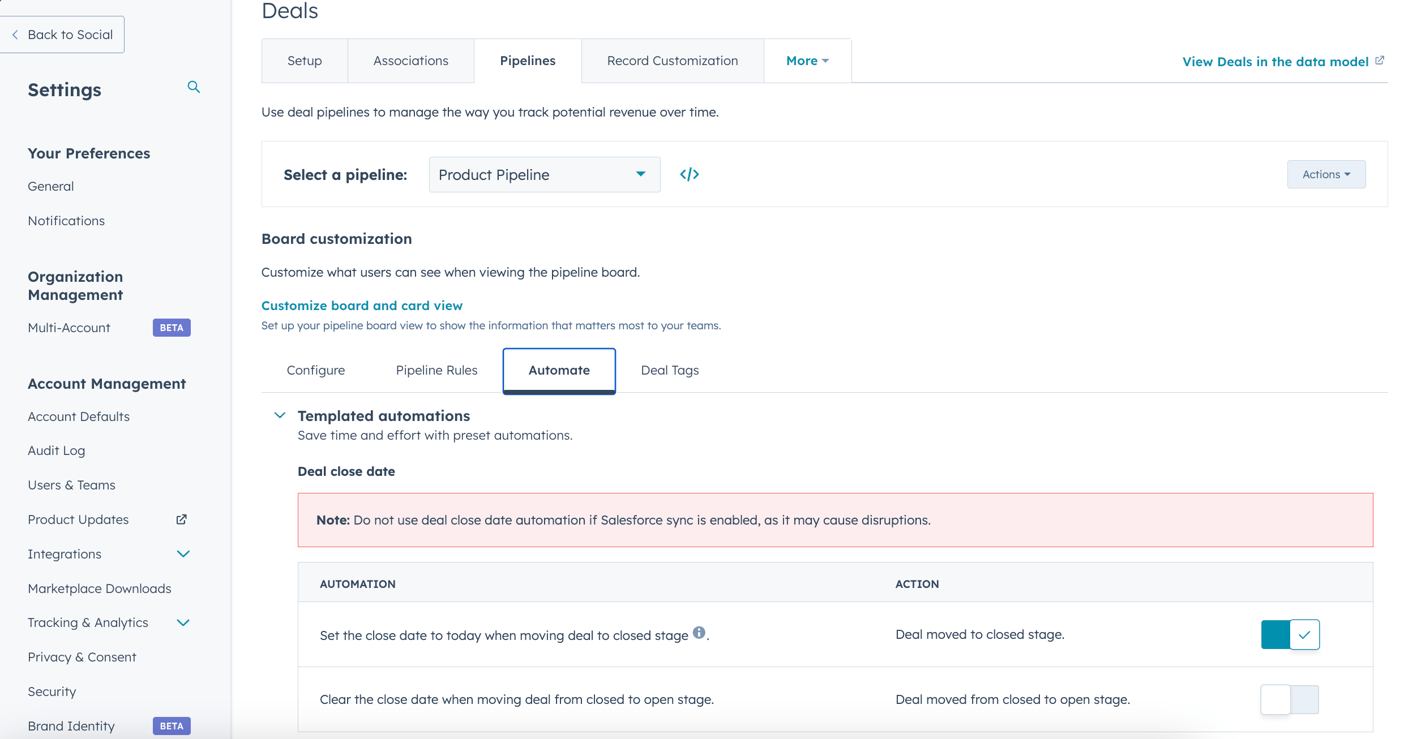Click the external link icon after data model text

pyautogui.click(x=1381, y=60)
